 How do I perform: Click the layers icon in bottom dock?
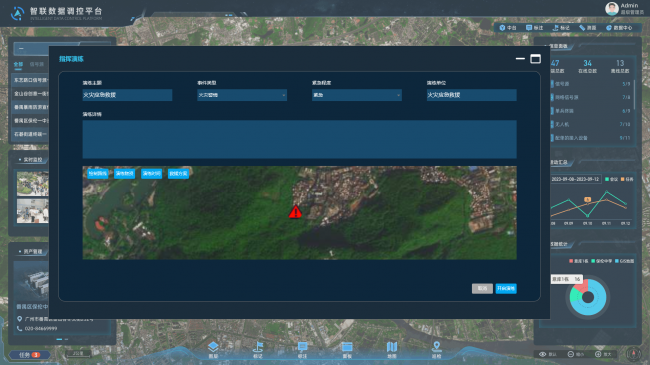[x=213, y=346]
